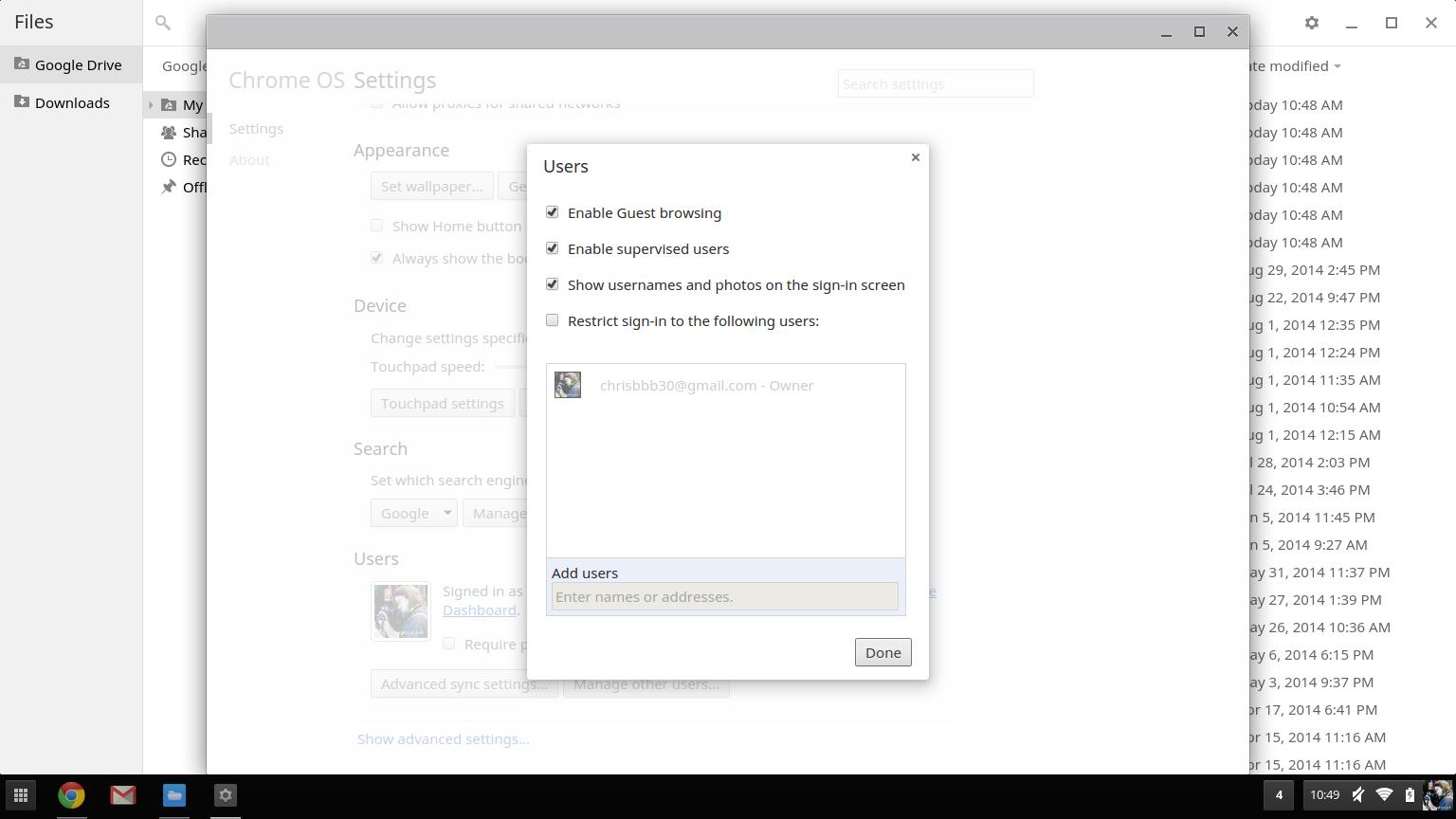Open the Date modified sort dropdown
The height and width of the screenshot is (819, 1456).
point(1297,65)
